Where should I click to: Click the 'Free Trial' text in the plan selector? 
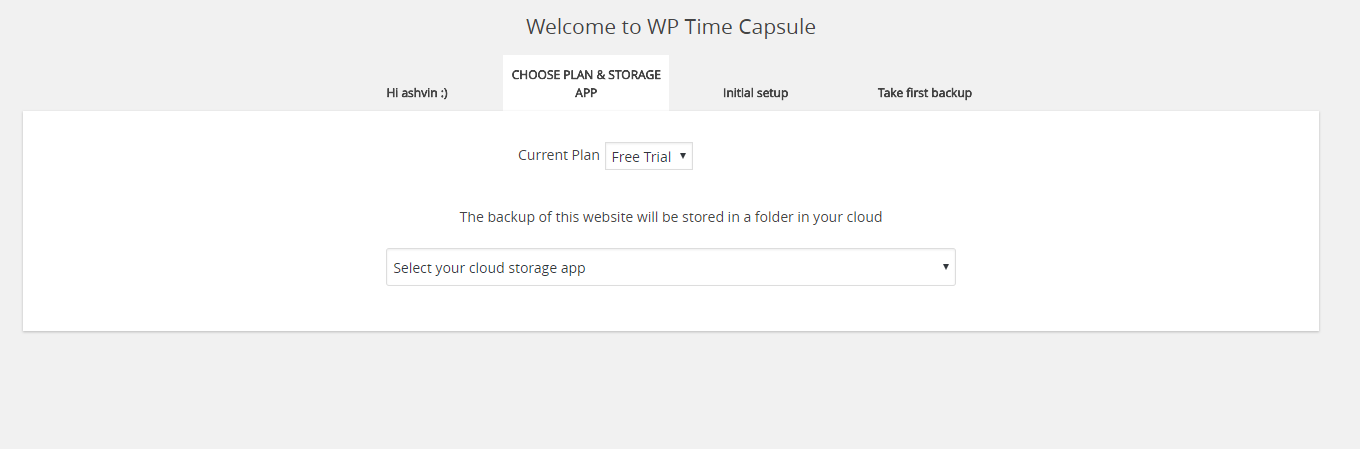641,157
